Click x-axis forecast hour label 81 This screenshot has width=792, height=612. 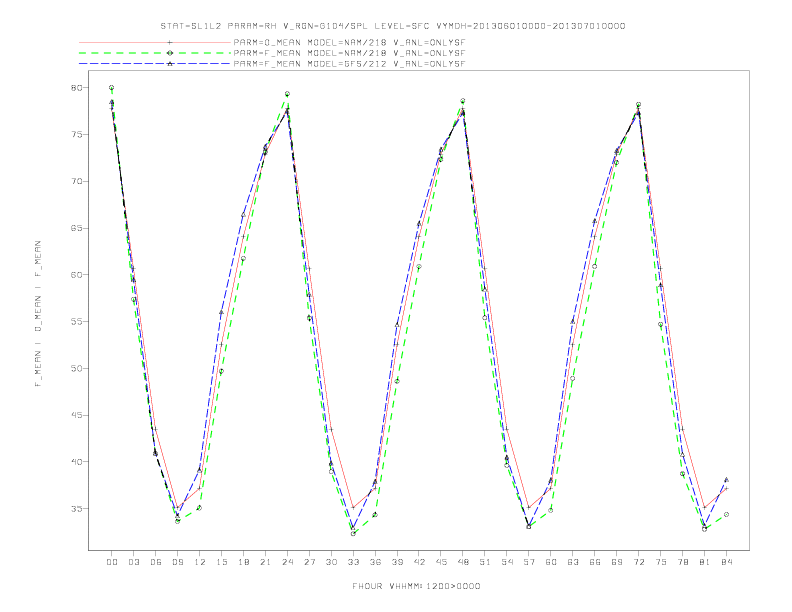pos(705,562)
